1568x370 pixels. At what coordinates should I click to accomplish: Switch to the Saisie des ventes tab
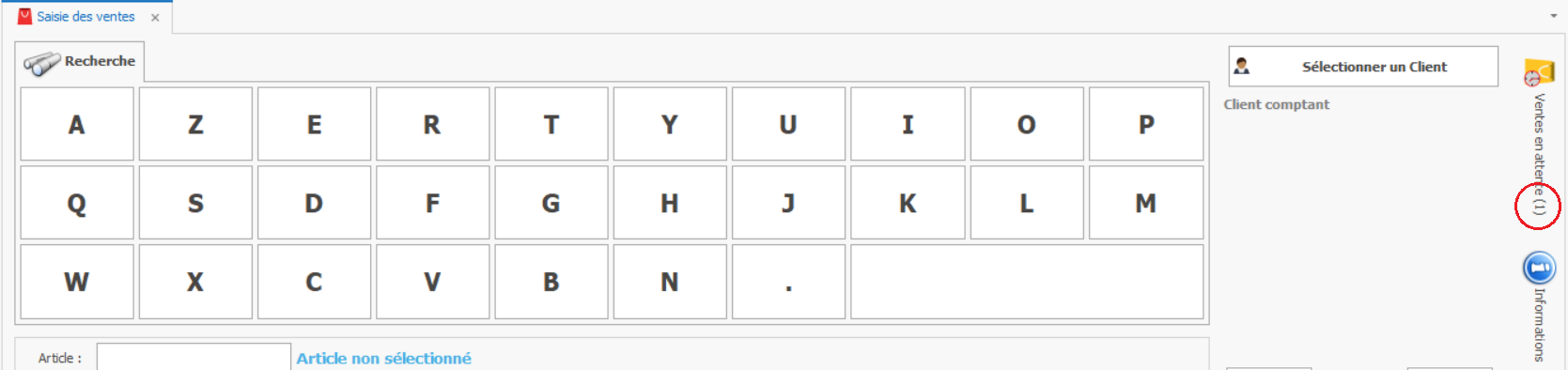pos(85,16)
